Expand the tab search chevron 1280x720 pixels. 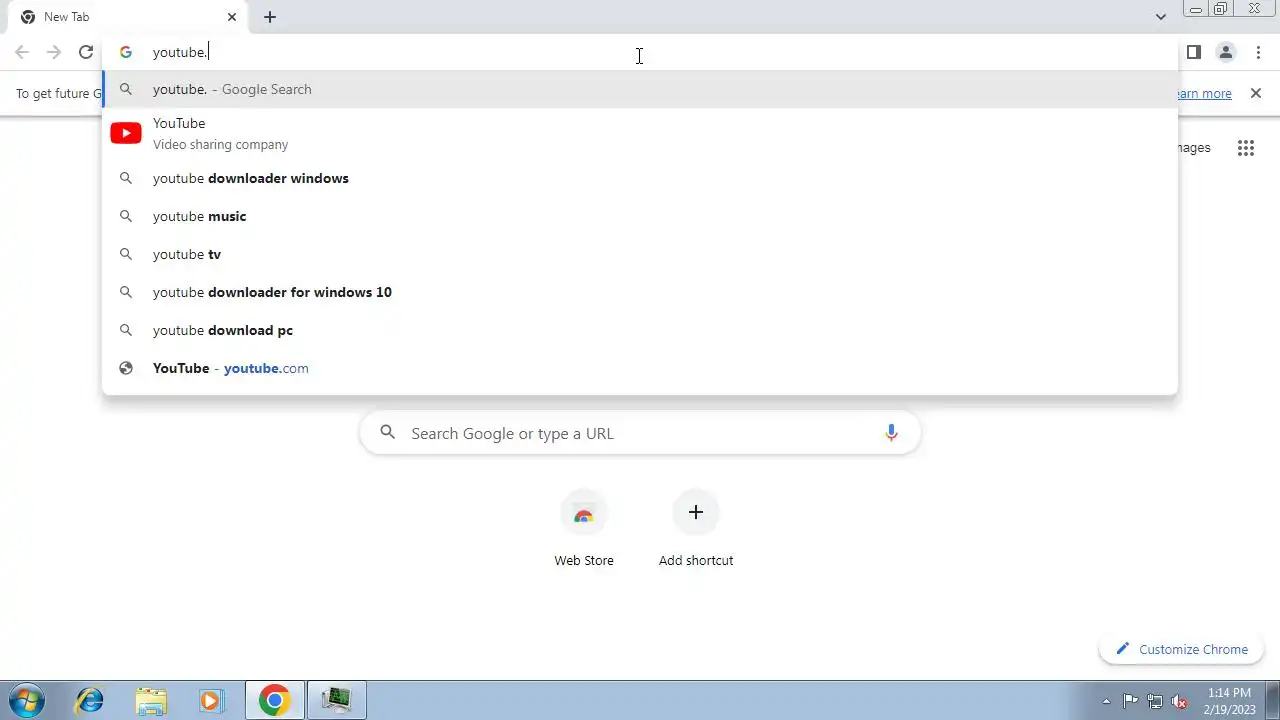tap(1161, 17)
